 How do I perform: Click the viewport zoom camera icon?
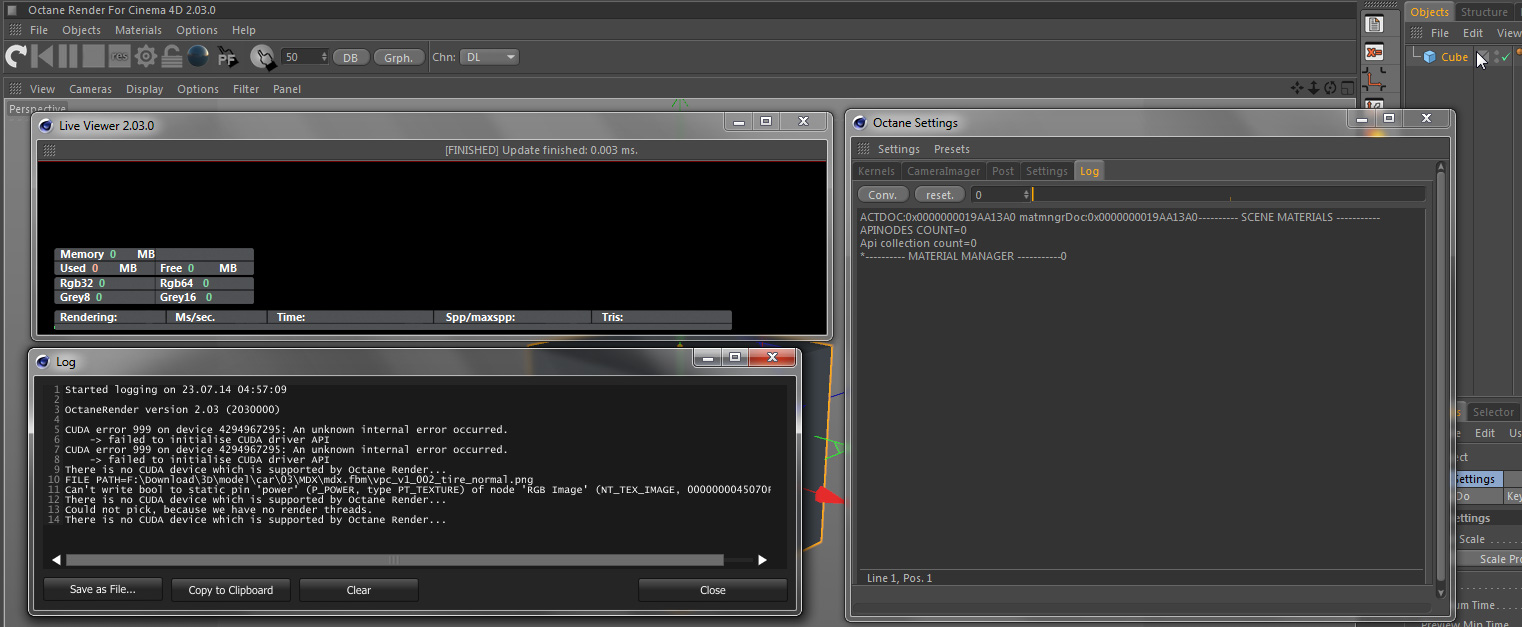click(1314, 88)
